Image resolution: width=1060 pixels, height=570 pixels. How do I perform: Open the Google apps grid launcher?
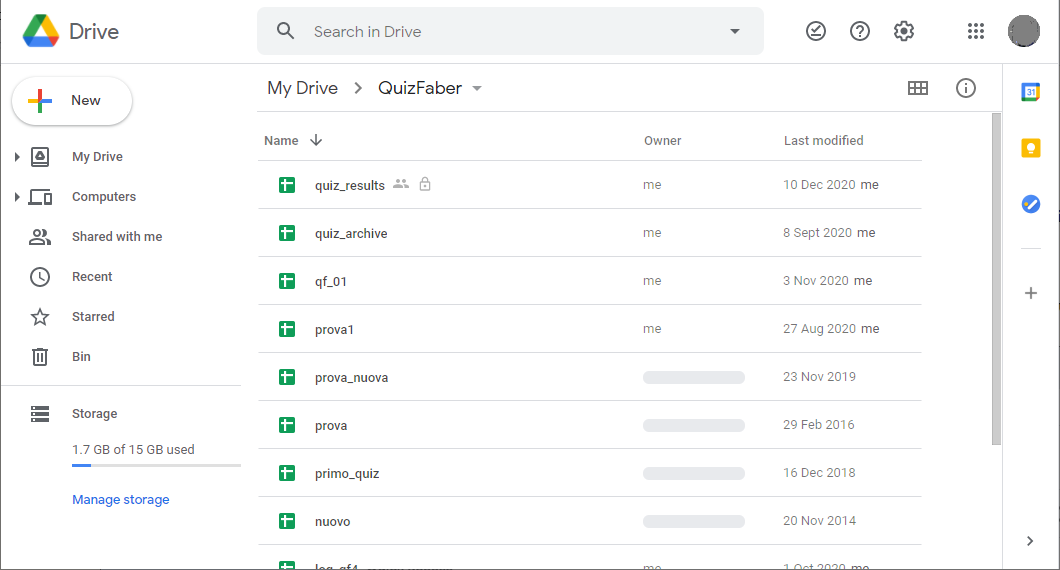click(x=976, y=31)
